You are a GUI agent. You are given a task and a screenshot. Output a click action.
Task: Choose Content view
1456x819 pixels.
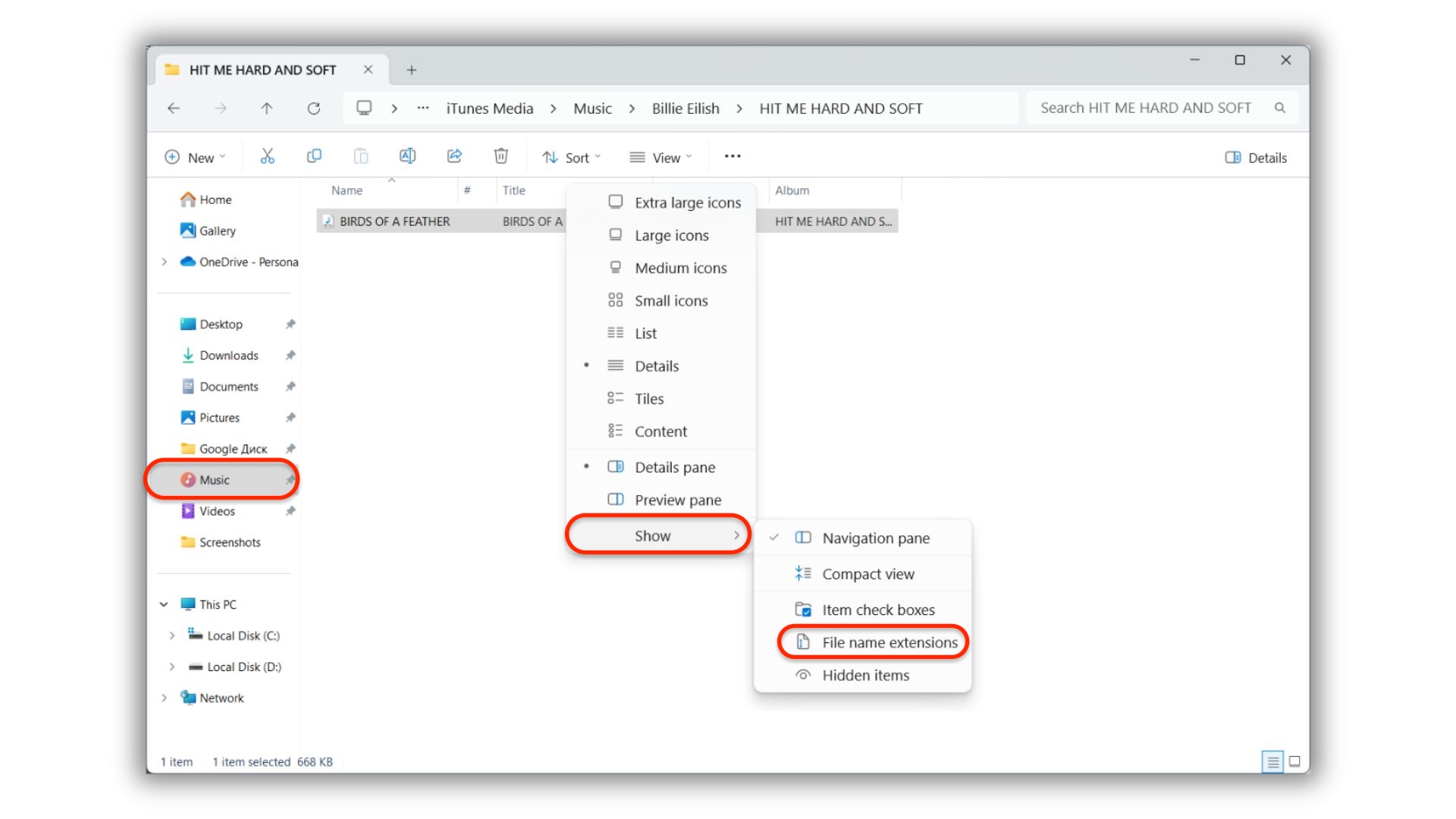click(661, 431)
